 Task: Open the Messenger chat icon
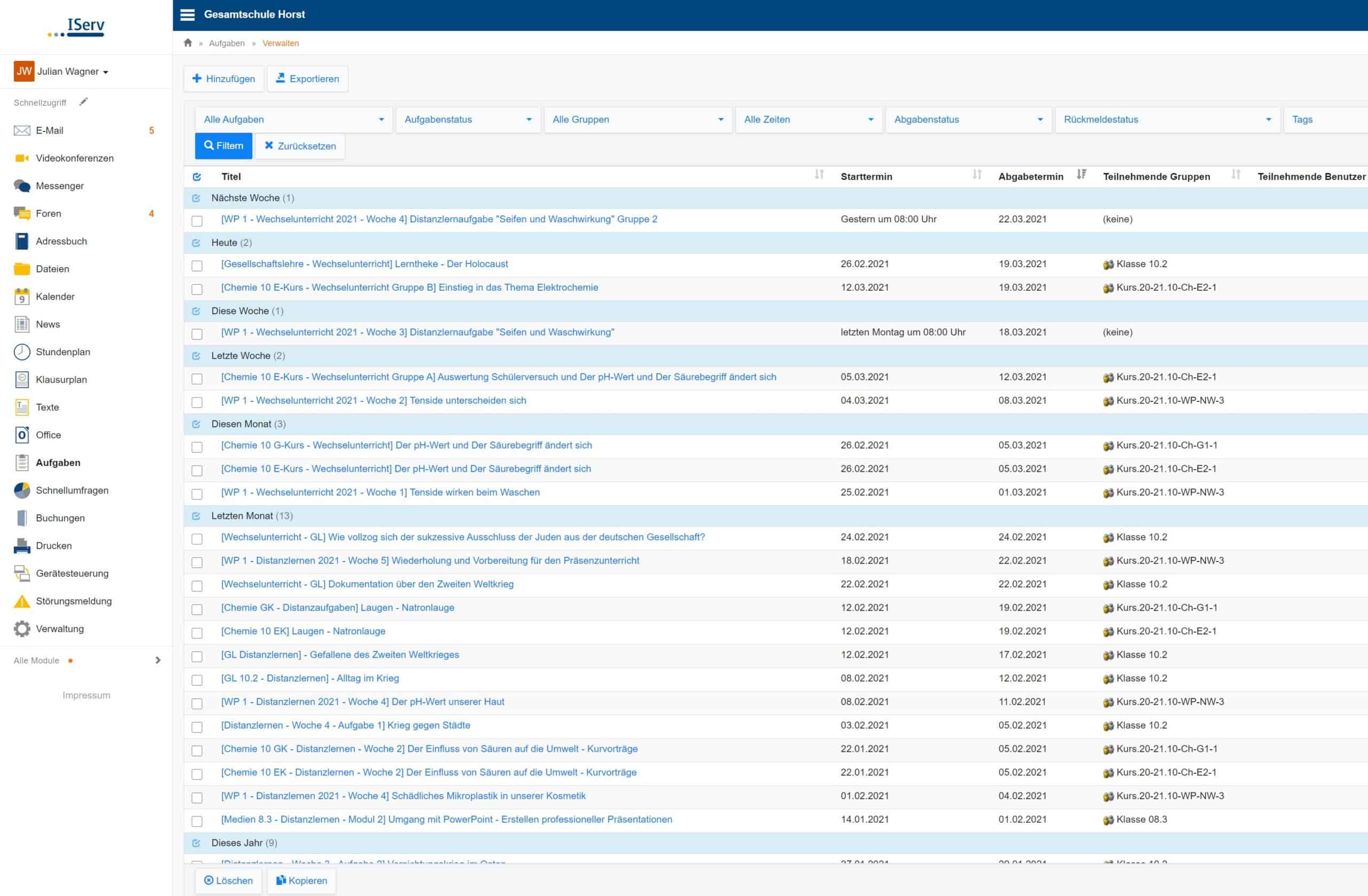point(22,185)
